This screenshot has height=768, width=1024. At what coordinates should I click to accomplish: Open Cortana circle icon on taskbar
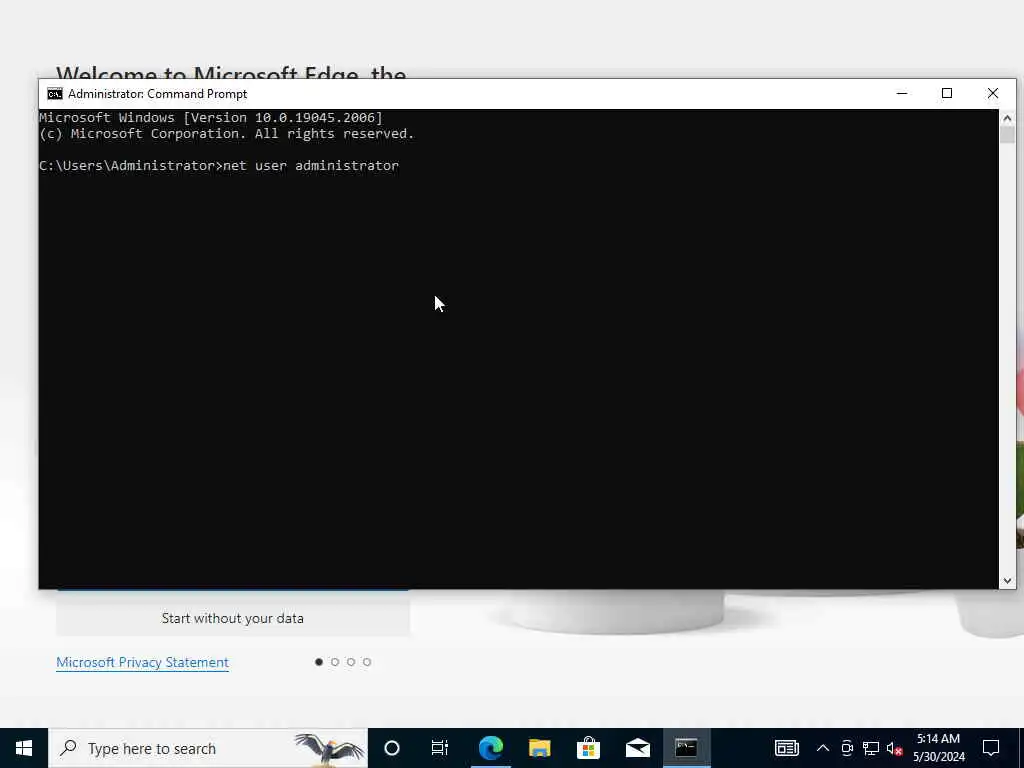pos(392,748)
